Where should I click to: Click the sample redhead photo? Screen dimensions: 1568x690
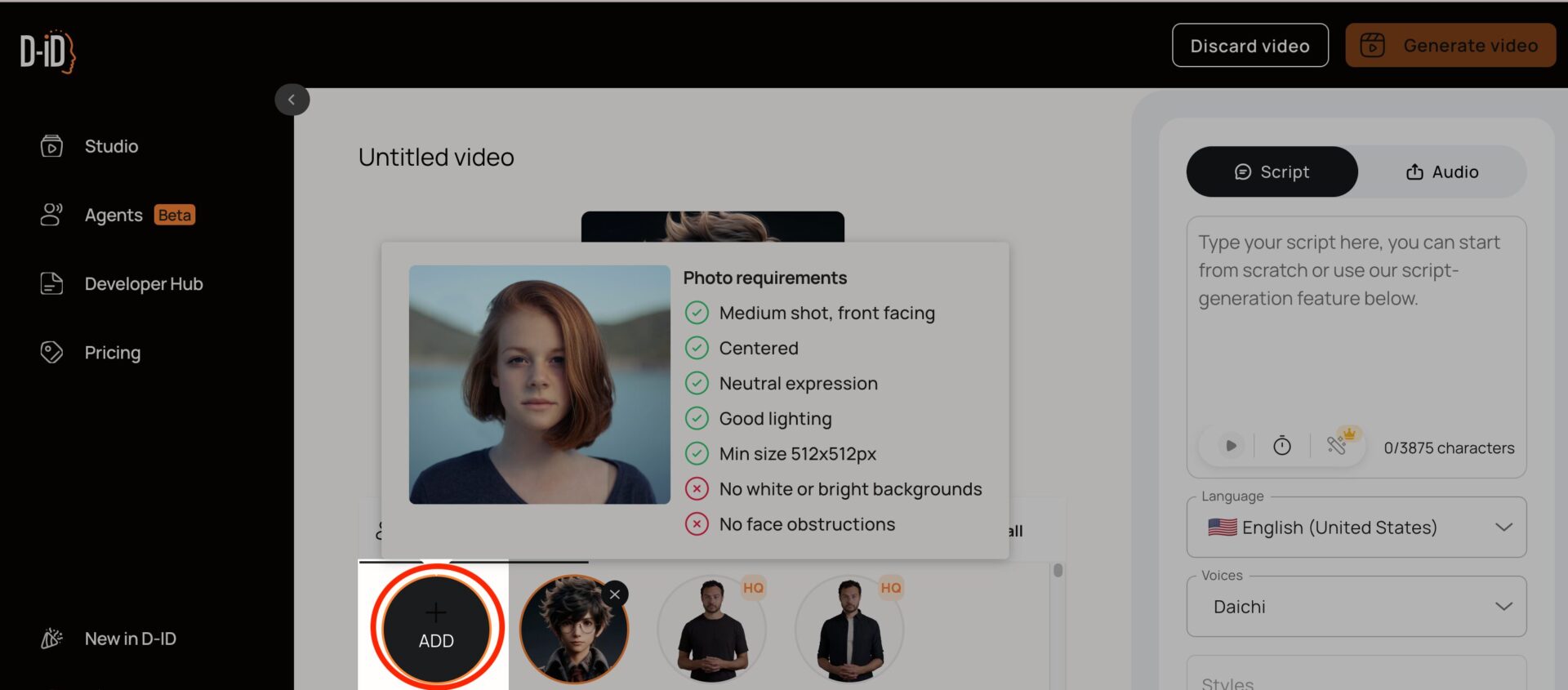click(539, 384)
